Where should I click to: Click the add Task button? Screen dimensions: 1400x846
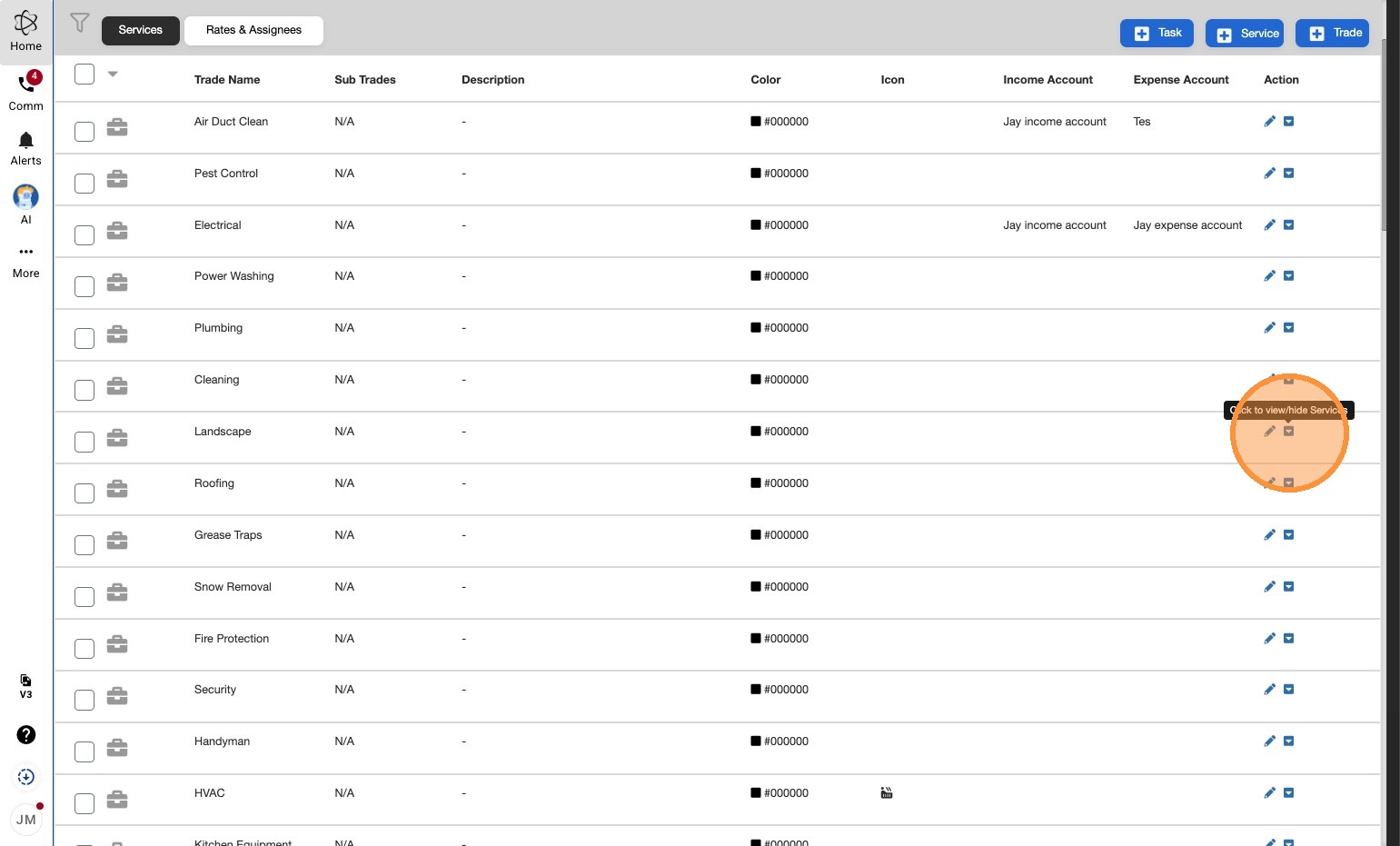(1157, 33)
